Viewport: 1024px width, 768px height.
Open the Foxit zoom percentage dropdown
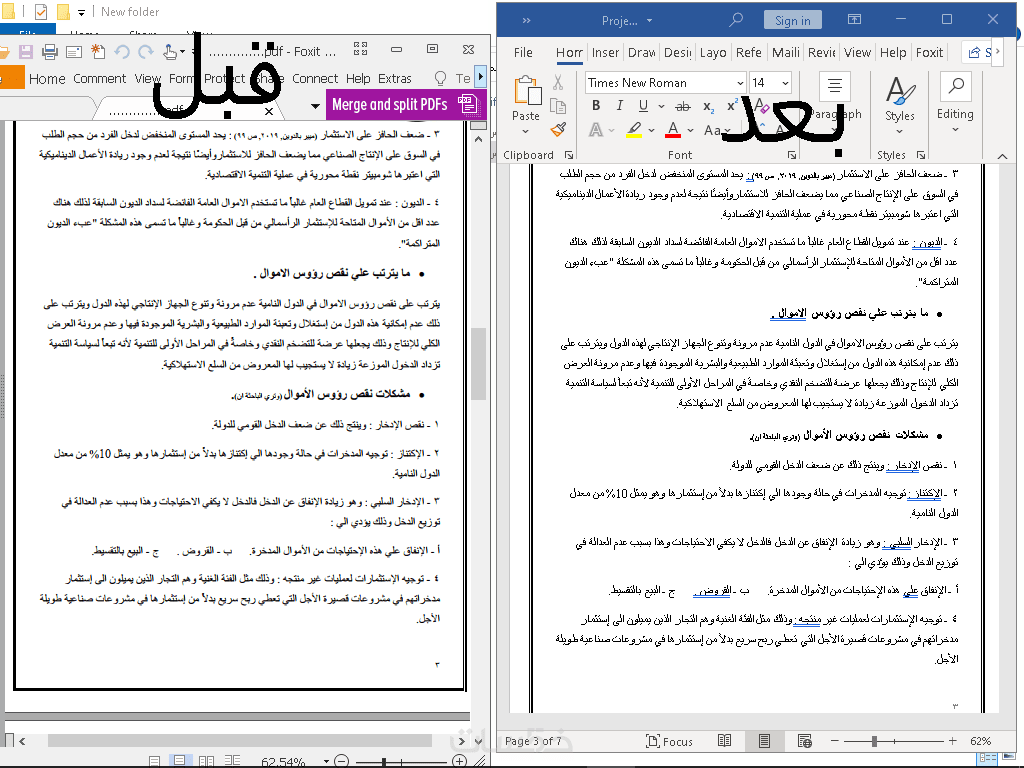click(x=326, y=761)
